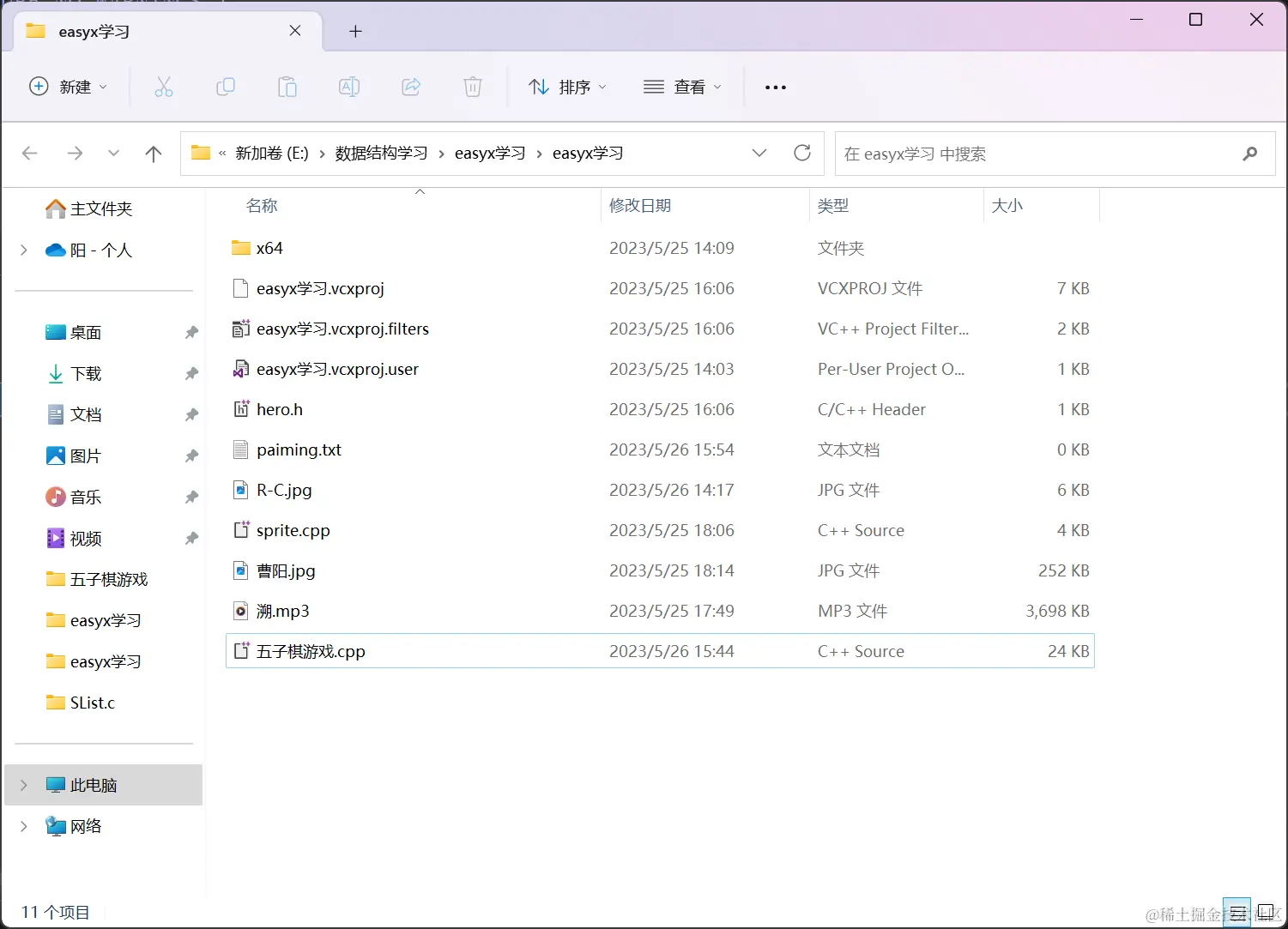
Task: Select the hero.h header file icon
Action: tap(241, 409)
